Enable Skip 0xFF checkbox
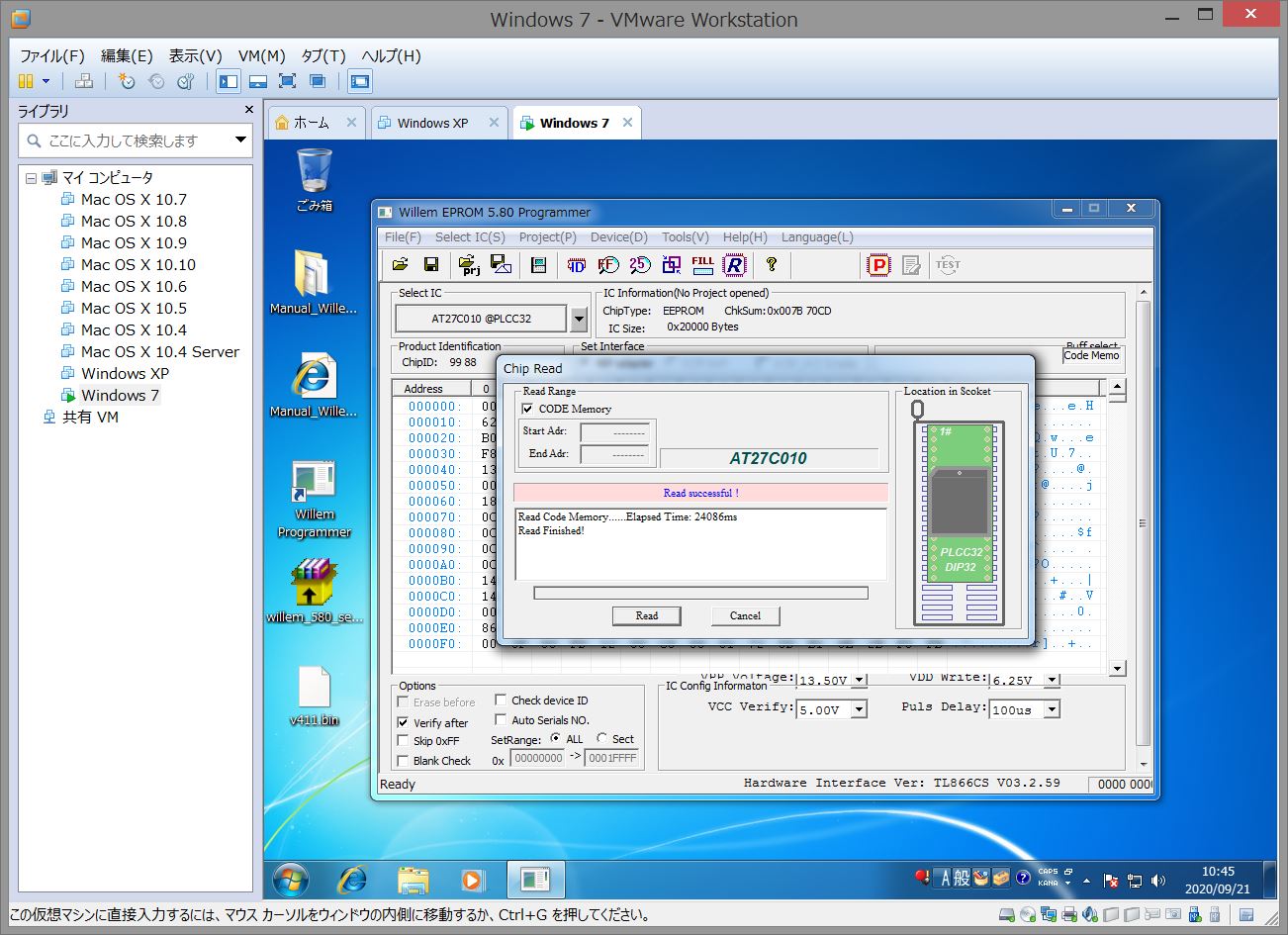 [403, 740]
